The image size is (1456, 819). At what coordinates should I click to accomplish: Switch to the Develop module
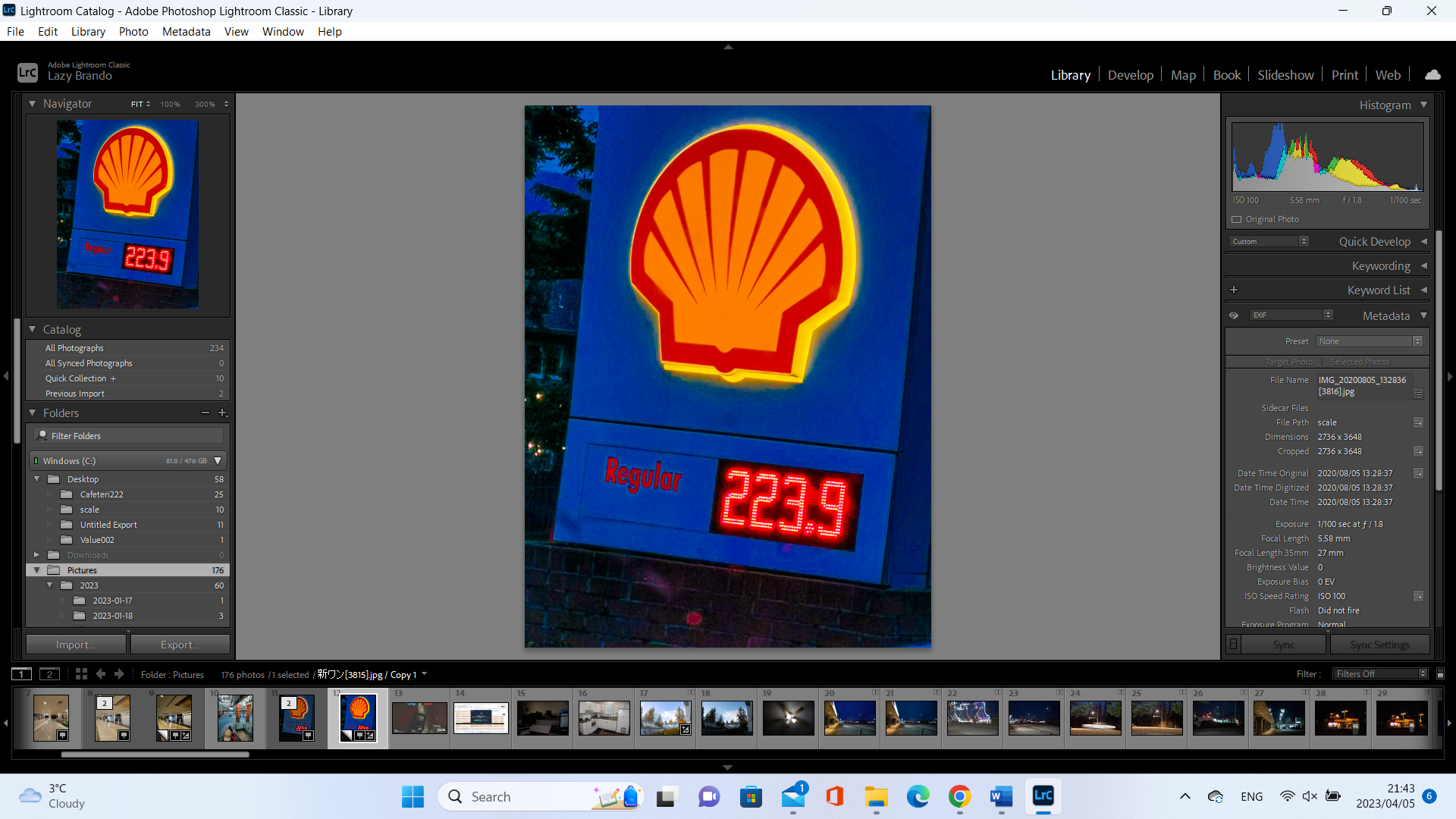point(1130,75)
